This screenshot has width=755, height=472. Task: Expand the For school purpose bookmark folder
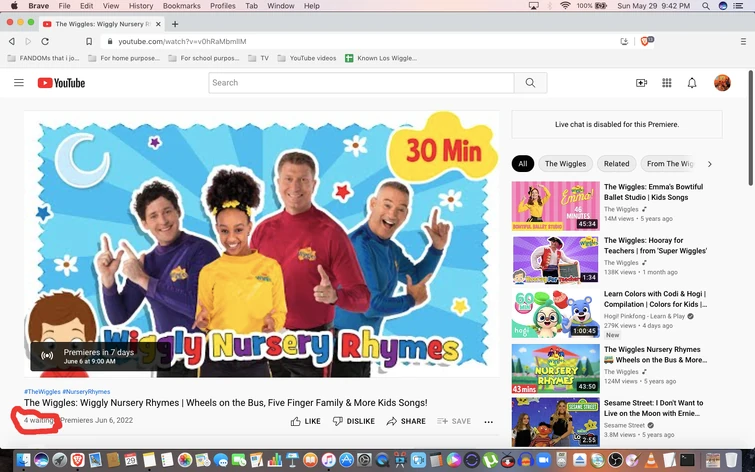point(204,58)
